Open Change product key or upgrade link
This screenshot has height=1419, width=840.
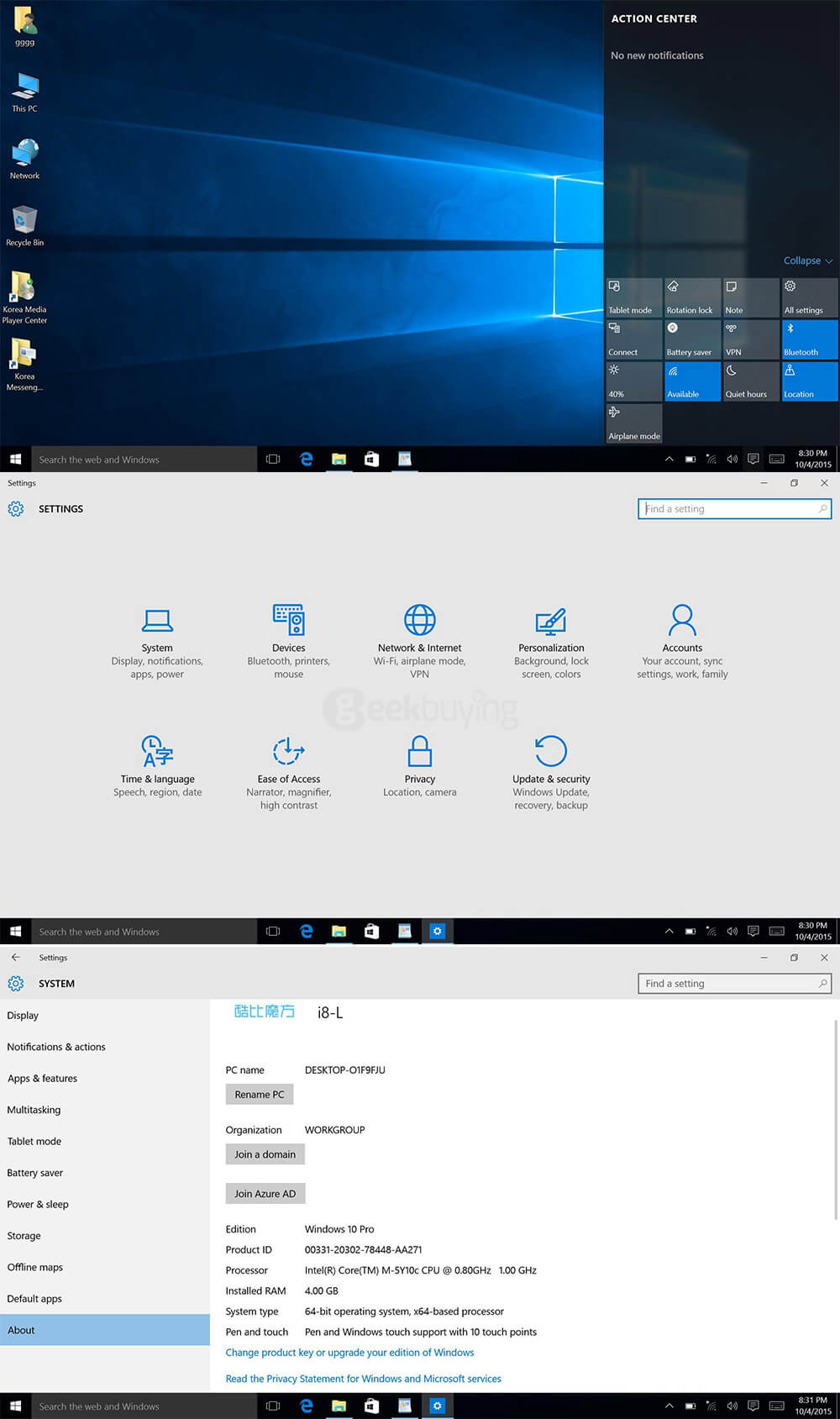point(349,1353)
